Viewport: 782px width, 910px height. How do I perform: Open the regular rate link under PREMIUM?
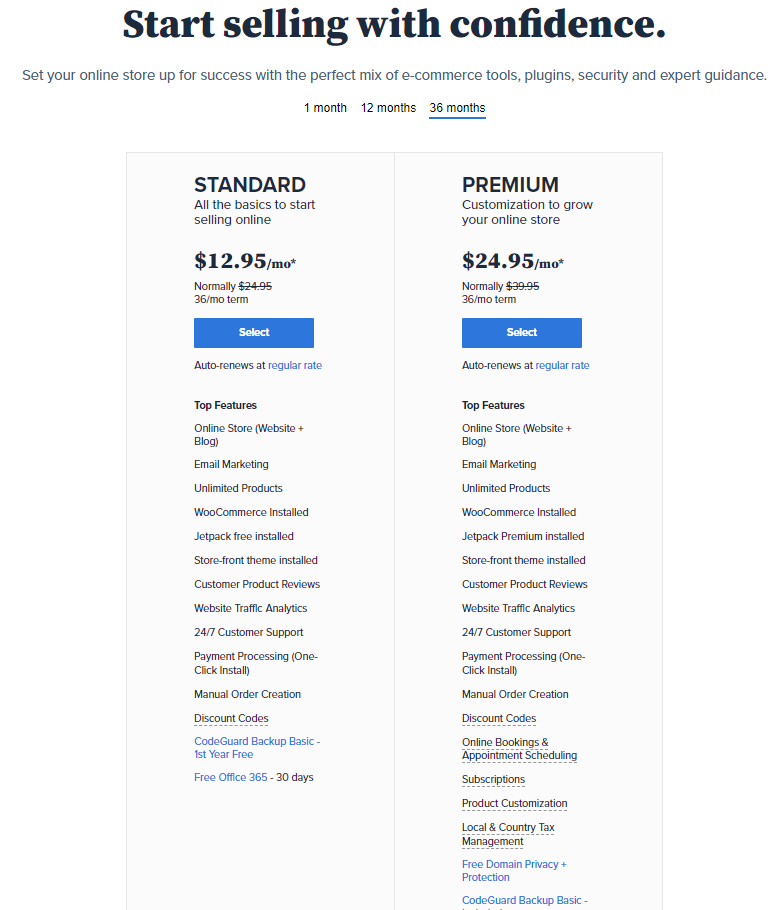562,365
